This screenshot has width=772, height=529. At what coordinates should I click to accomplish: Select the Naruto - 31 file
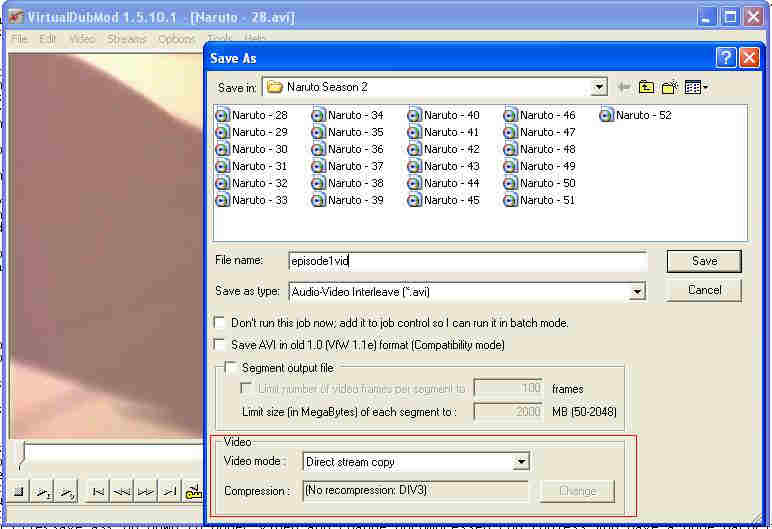pyautogui.click(x=252, y=166)
